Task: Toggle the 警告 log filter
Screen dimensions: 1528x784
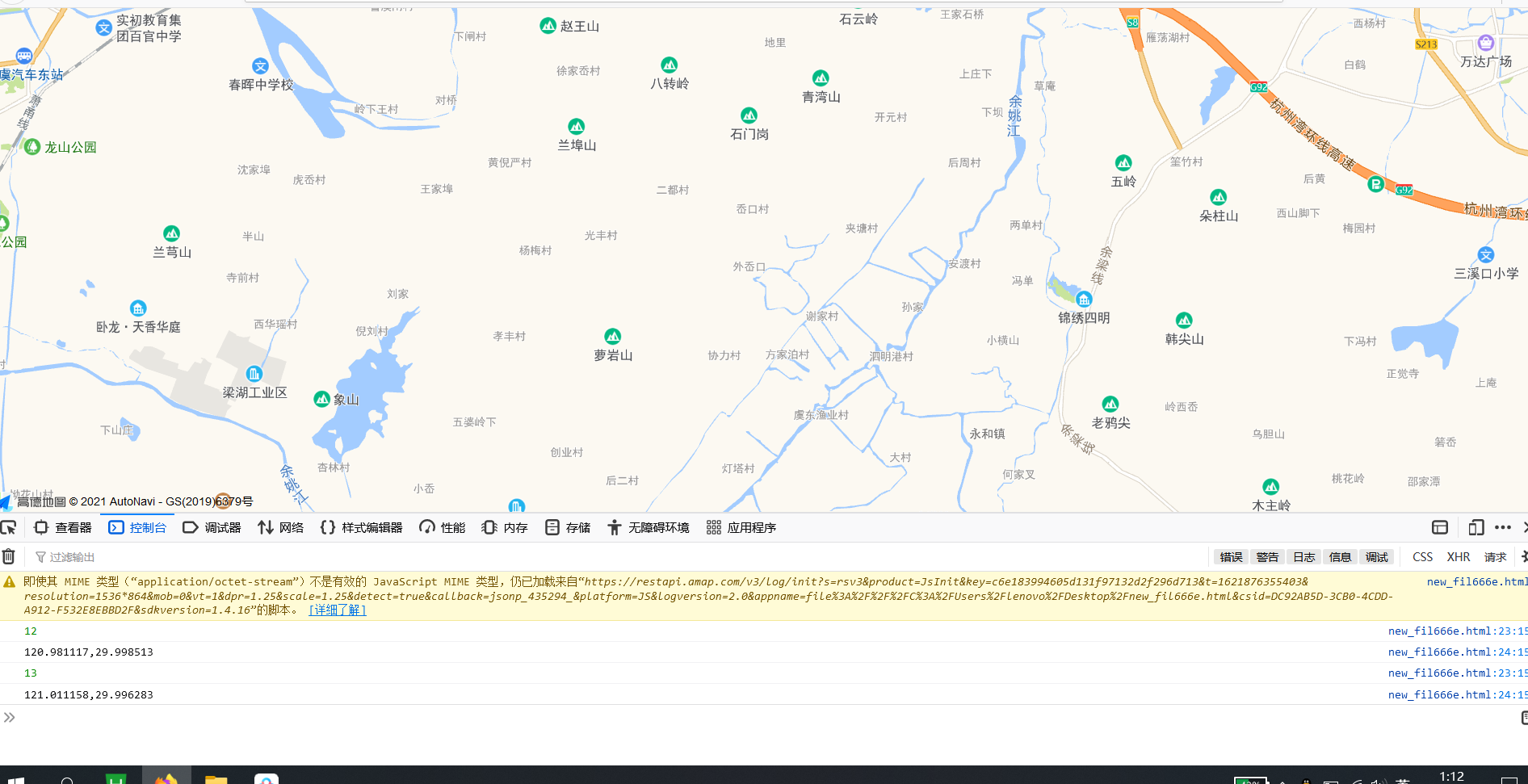Action: tap(1268, 557)
